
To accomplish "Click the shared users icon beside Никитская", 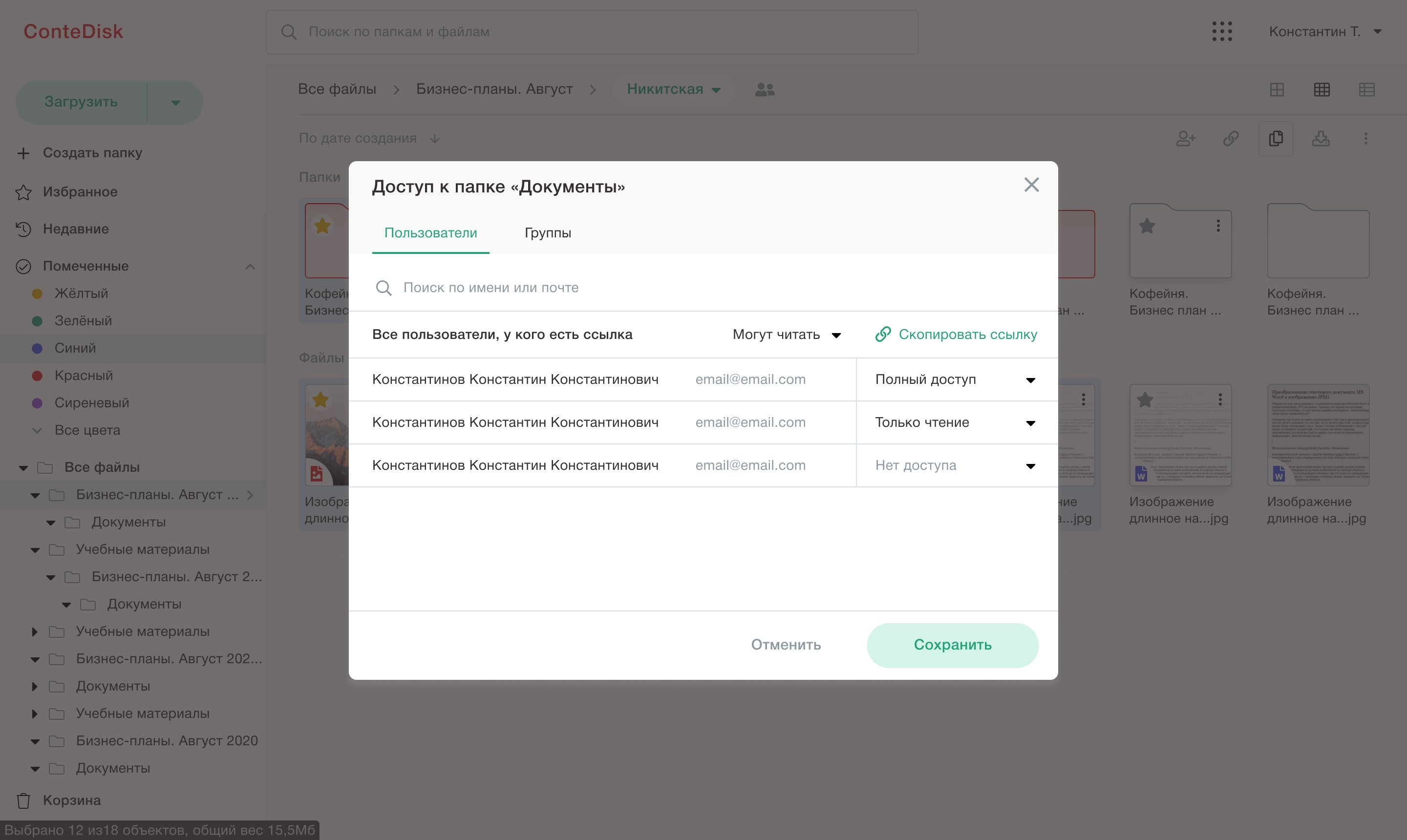I will 765,89.
